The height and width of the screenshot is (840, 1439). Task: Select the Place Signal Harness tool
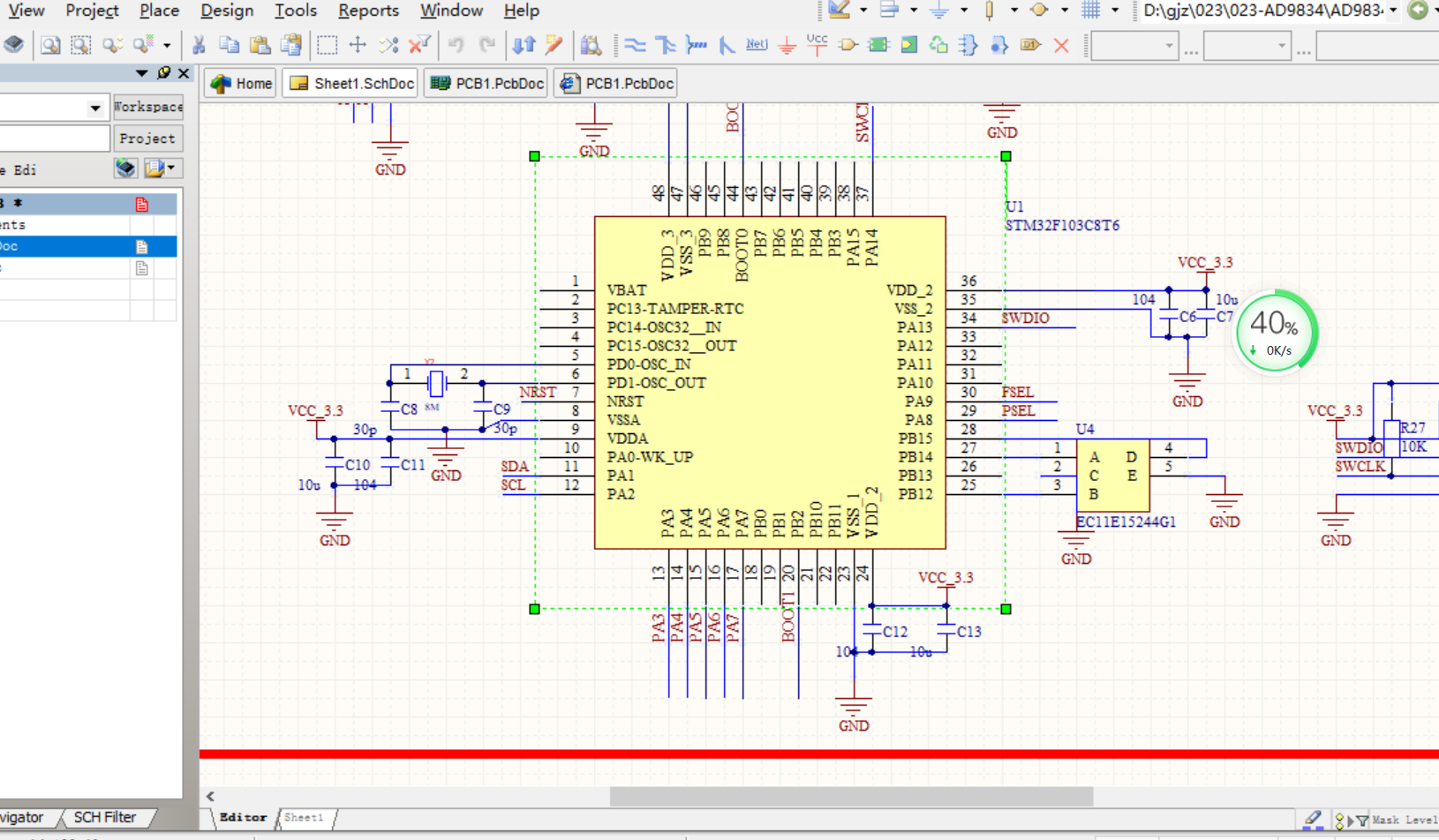point(697,45)
